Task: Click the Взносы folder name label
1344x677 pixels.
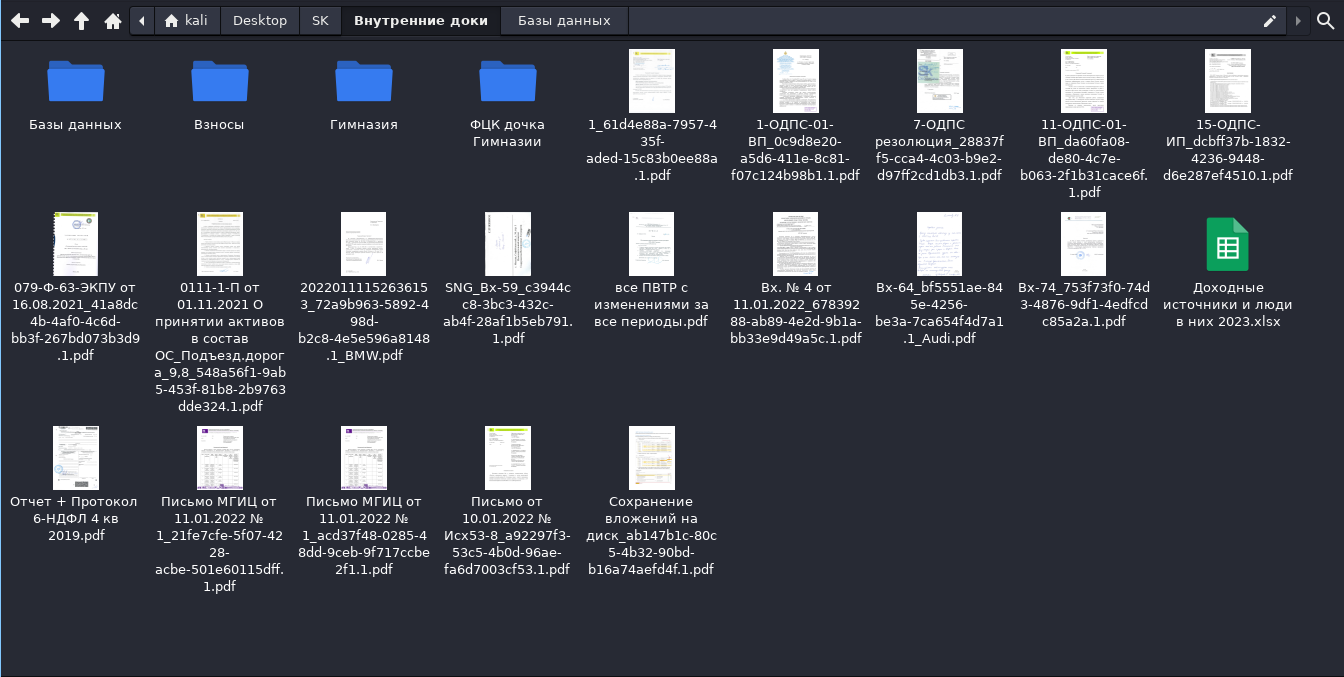Action: (x=219, y=125)
